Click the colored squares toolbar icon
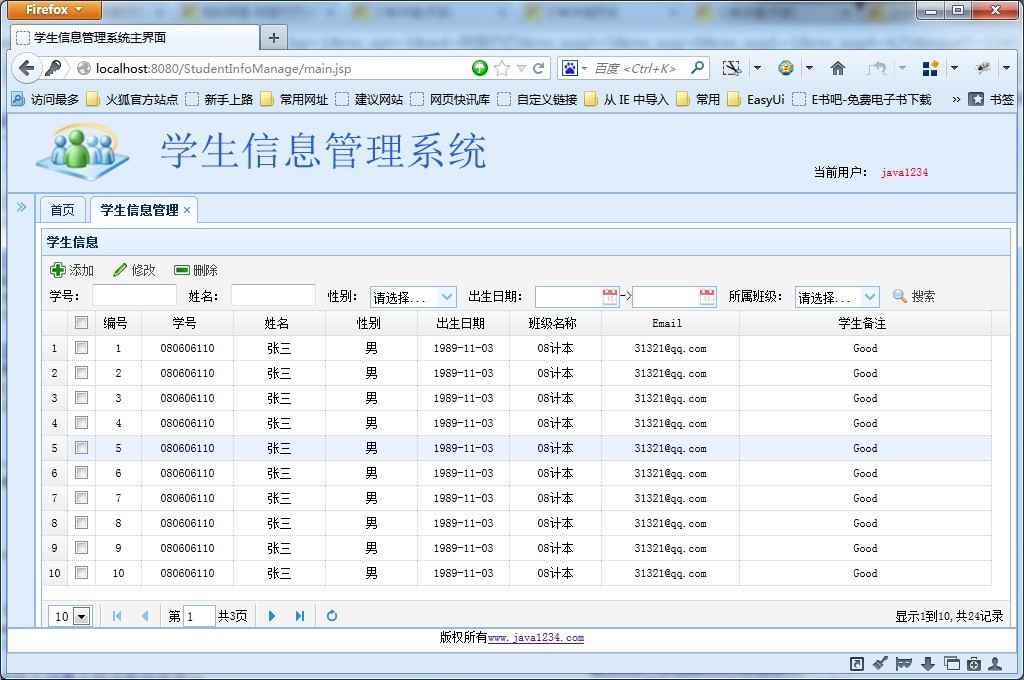 click(930, 68)
